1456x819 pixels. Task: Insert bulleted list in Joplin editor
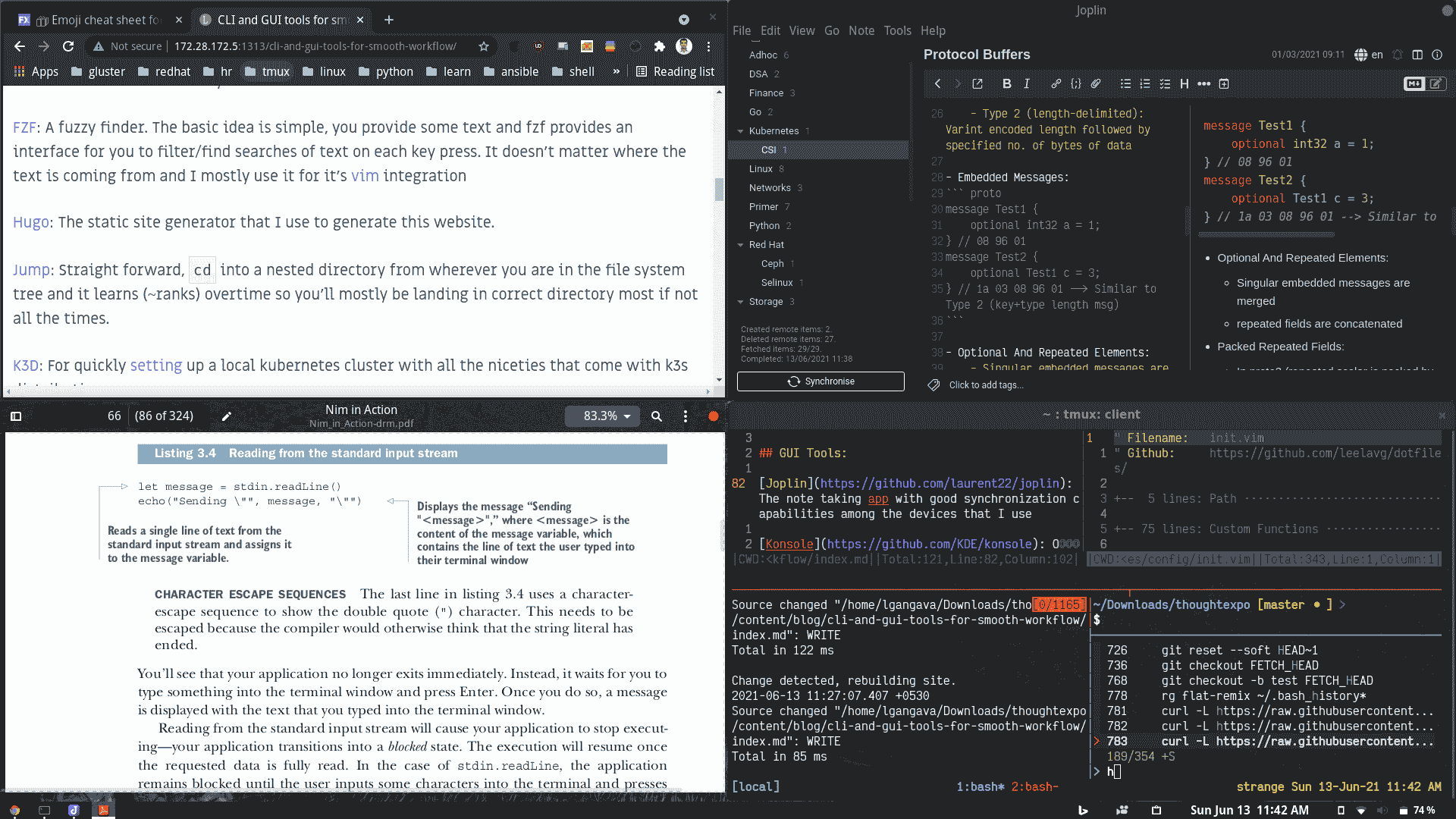coord(1125,84)
